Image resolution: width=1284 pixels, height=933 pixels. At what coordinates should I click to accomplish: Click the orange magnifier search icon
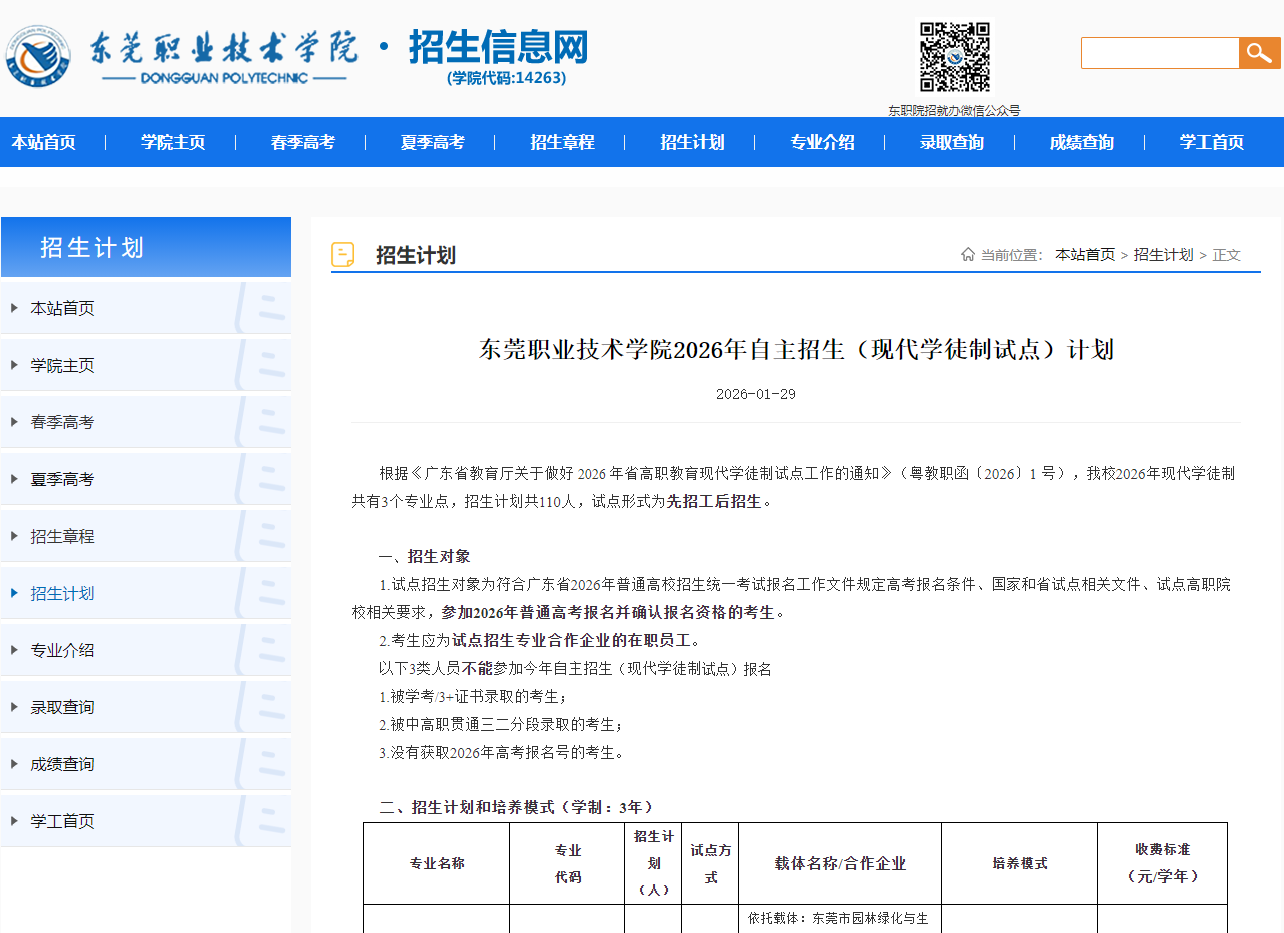click(x=1259, y=53)
